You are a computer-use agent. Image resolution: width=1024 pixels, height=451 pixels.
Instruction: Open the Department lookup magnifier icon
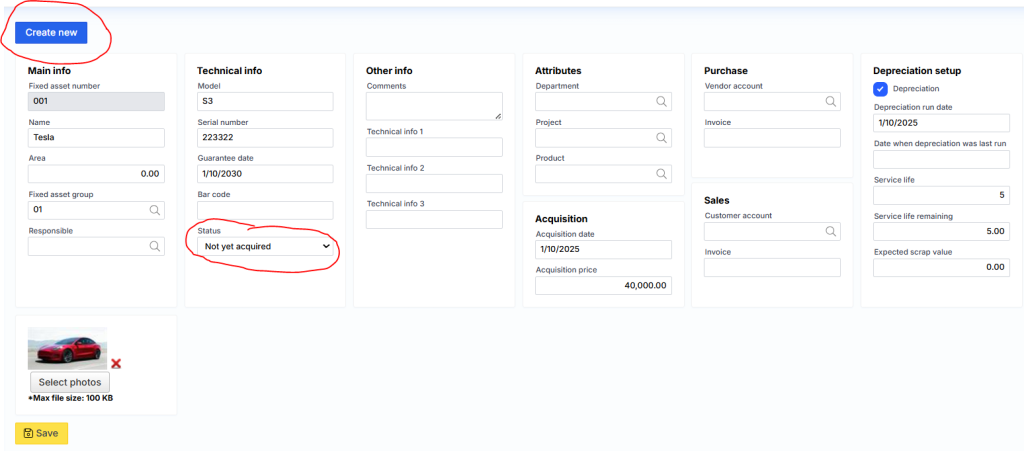point(661,102)
